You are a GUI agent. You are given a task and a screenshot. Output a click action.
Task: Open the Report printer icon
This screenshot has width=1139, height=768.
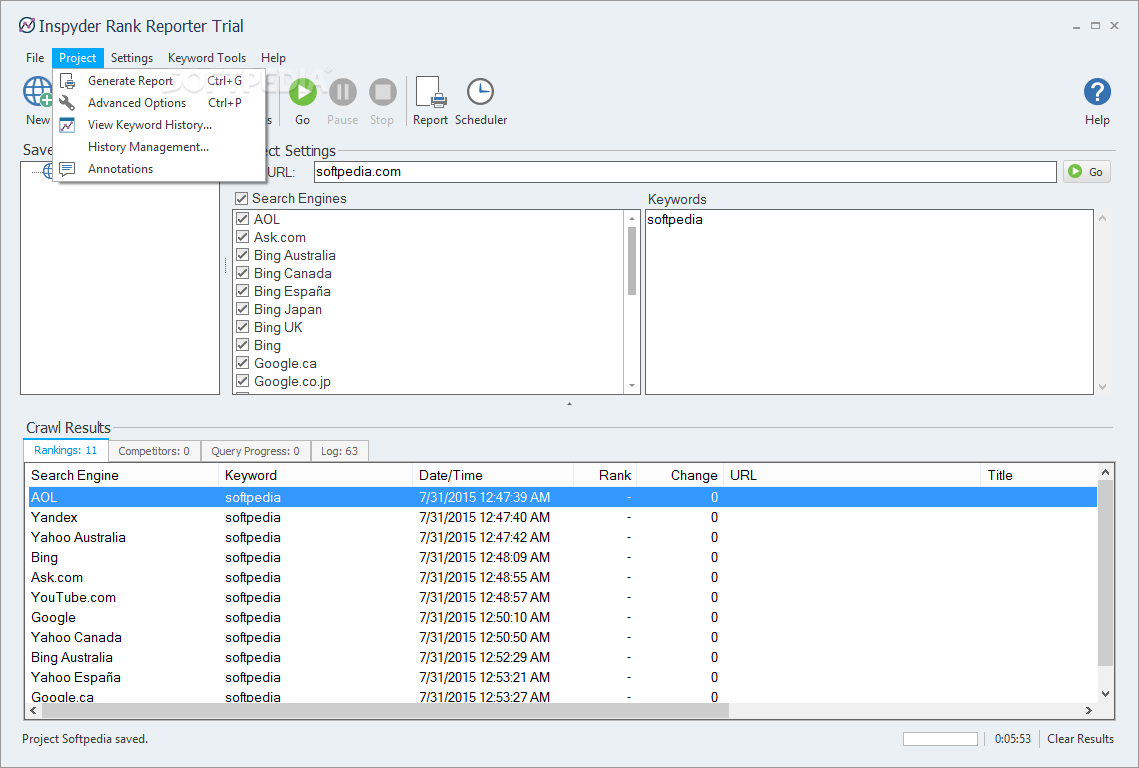click(430, 92)
